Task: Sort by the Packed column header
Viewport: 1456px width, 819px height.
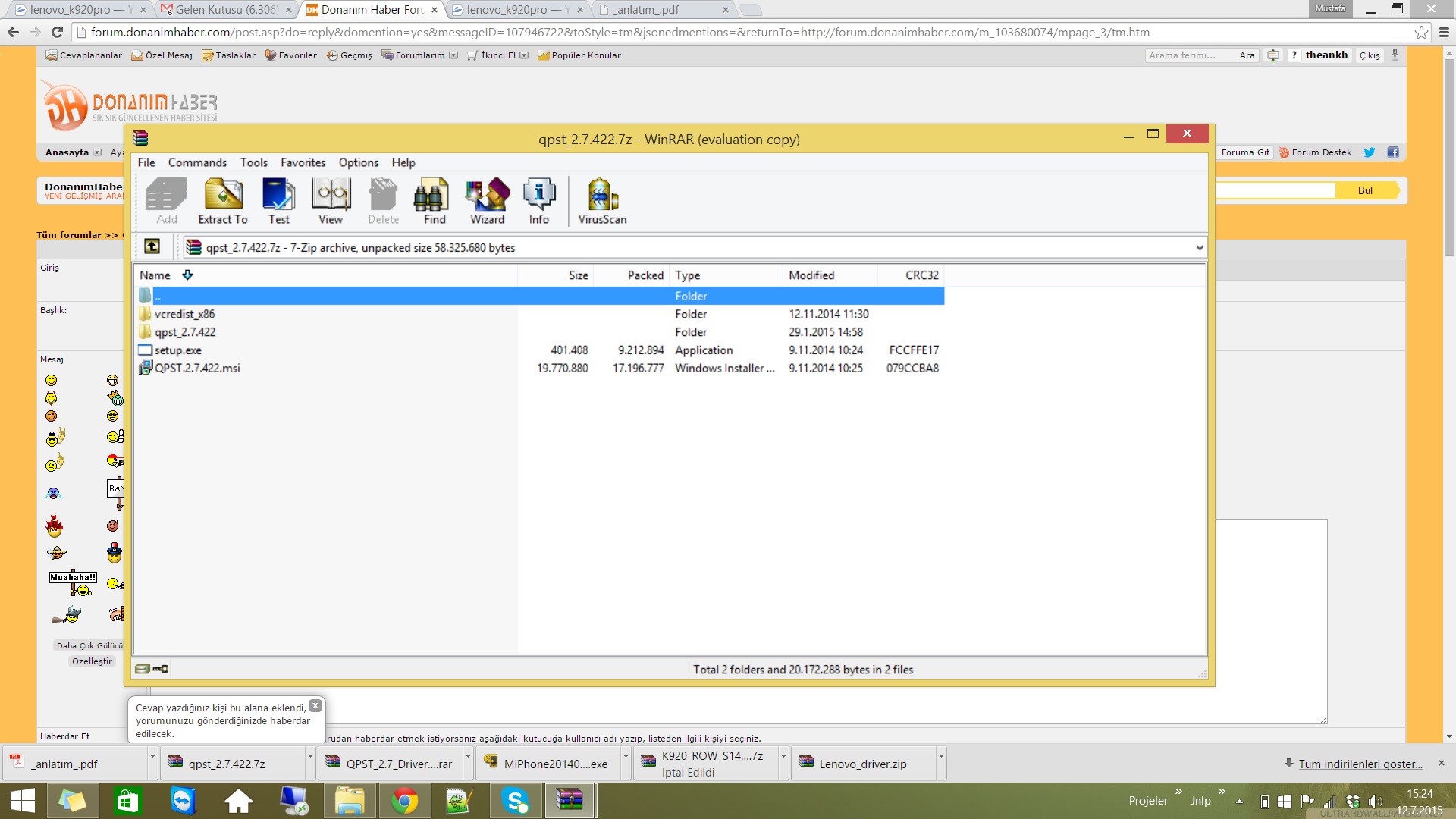Action: 632,275
